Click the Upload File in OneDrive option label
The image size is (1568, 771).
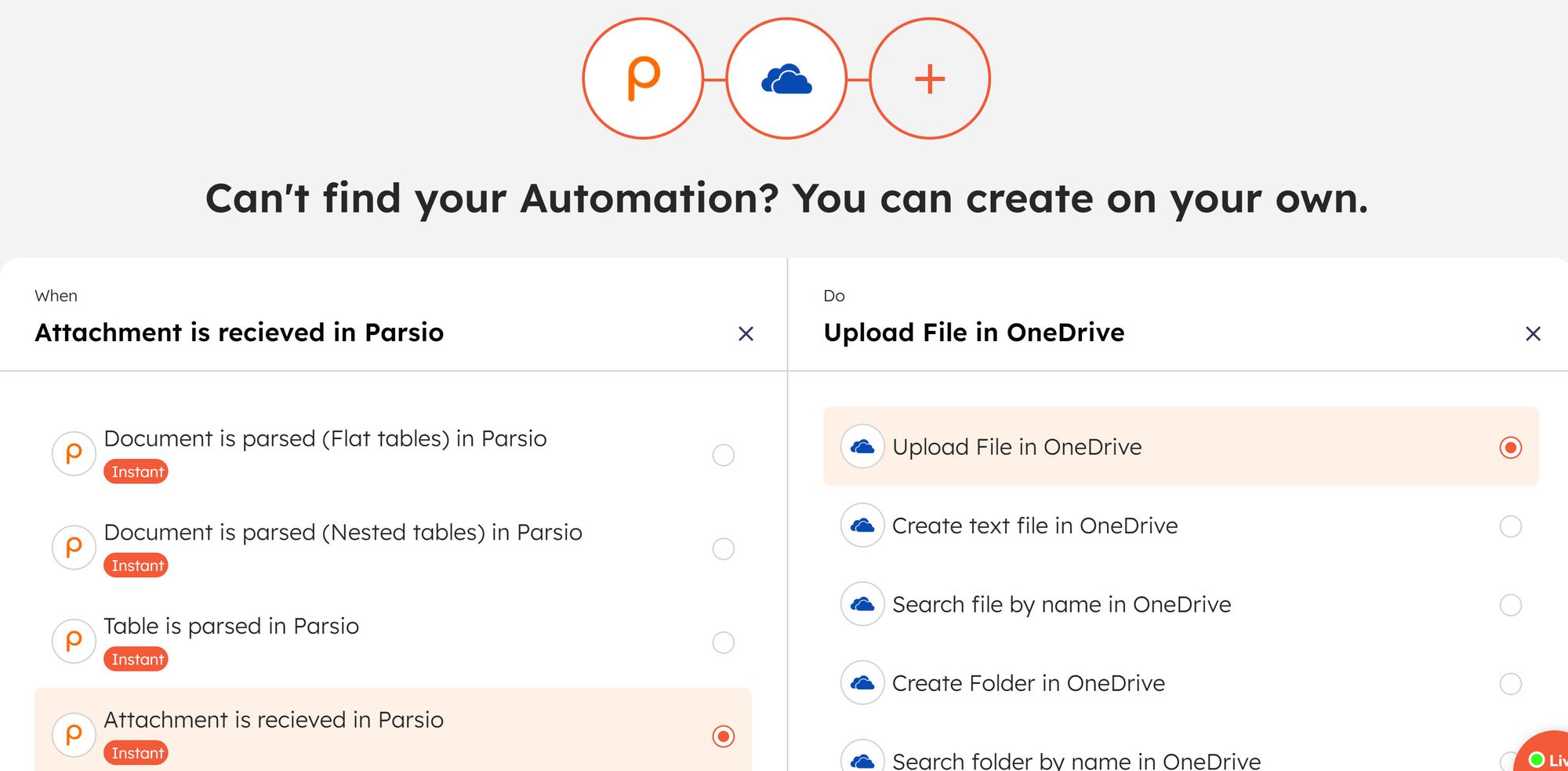(1016, 447)
